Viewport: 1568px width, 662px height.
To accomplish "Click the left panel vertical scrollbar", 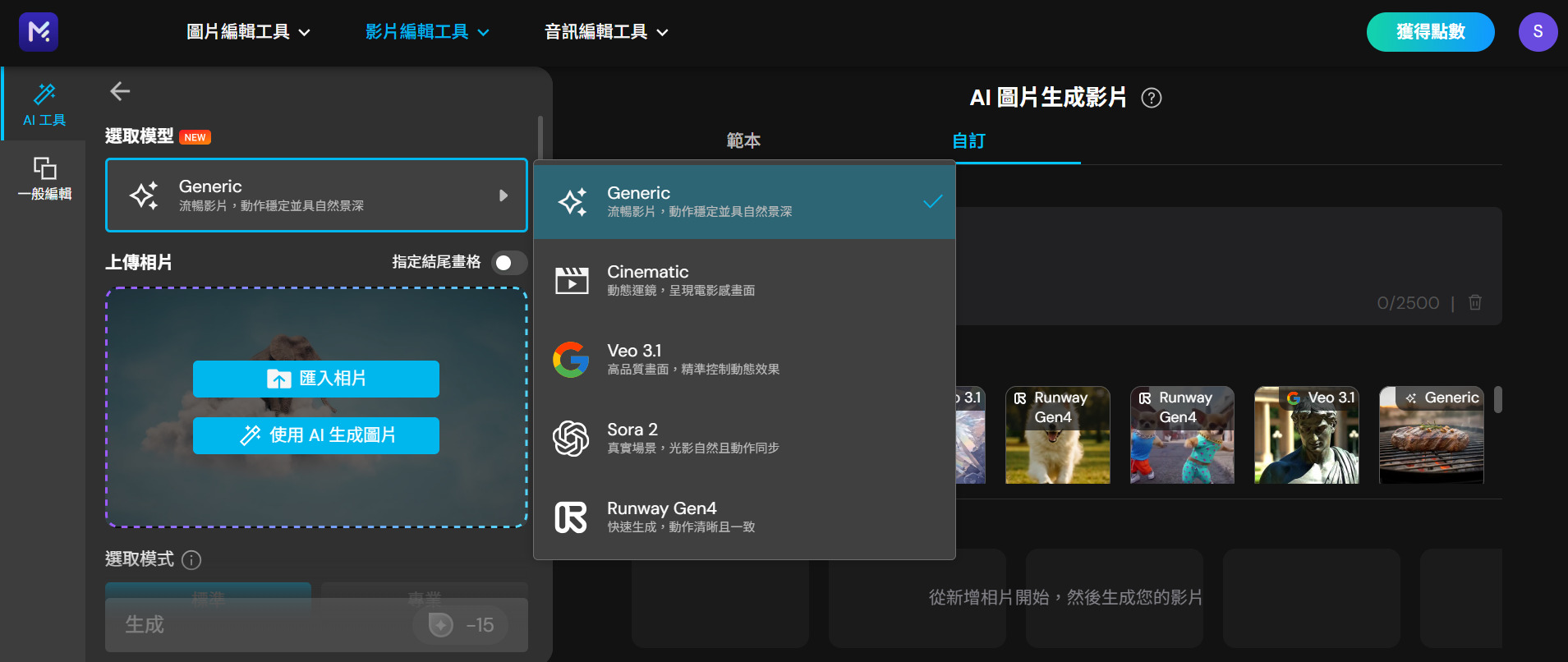I will 540,140.
